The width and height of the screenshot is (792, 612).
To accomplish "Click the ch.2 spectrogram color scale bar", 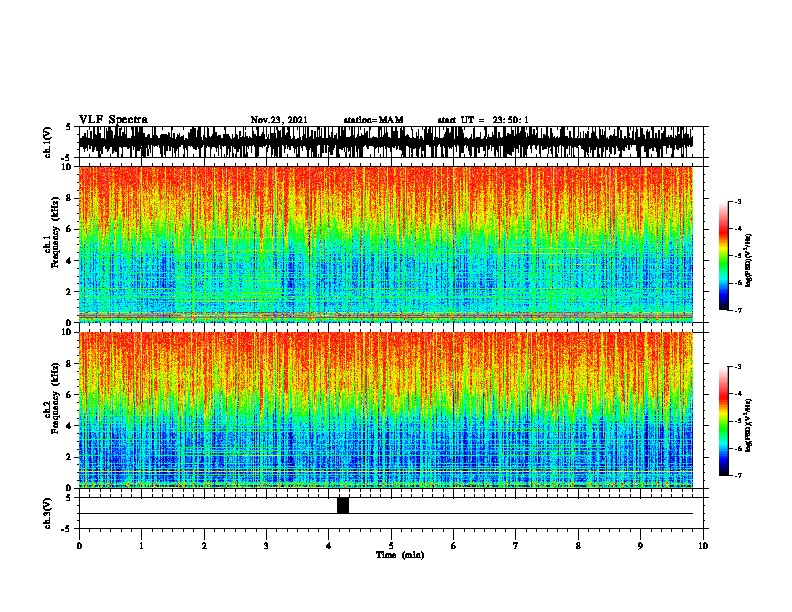I will click(724, 421).
